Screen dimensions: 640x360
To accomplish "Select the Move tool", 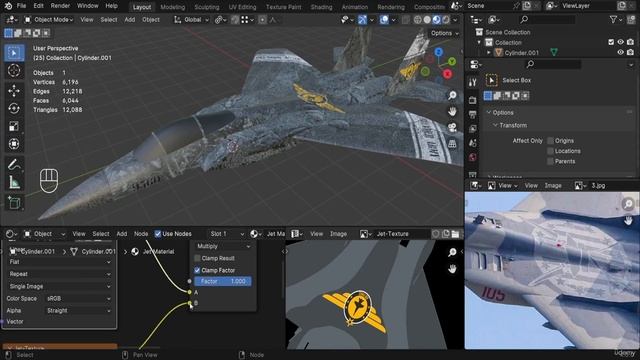I will pyautogui.click(x=14, y=91).
